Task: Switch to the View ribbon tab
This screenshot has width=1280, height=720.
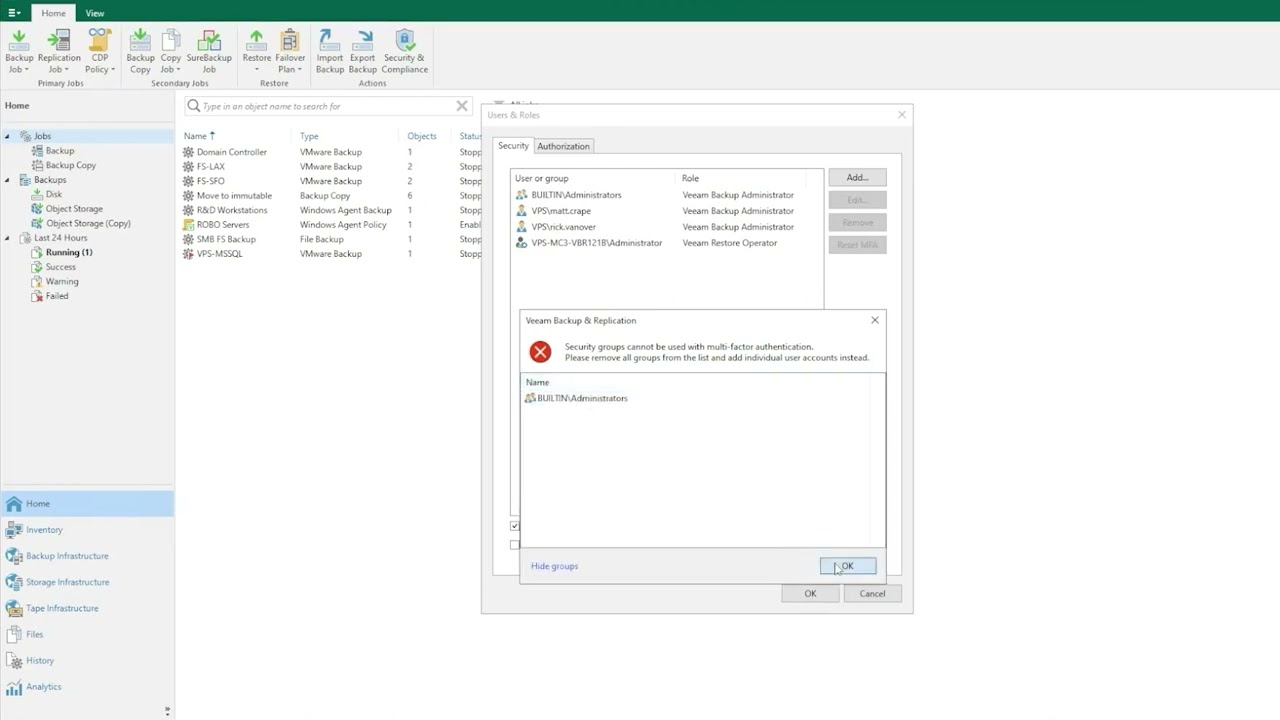Action: click(95, 13)
